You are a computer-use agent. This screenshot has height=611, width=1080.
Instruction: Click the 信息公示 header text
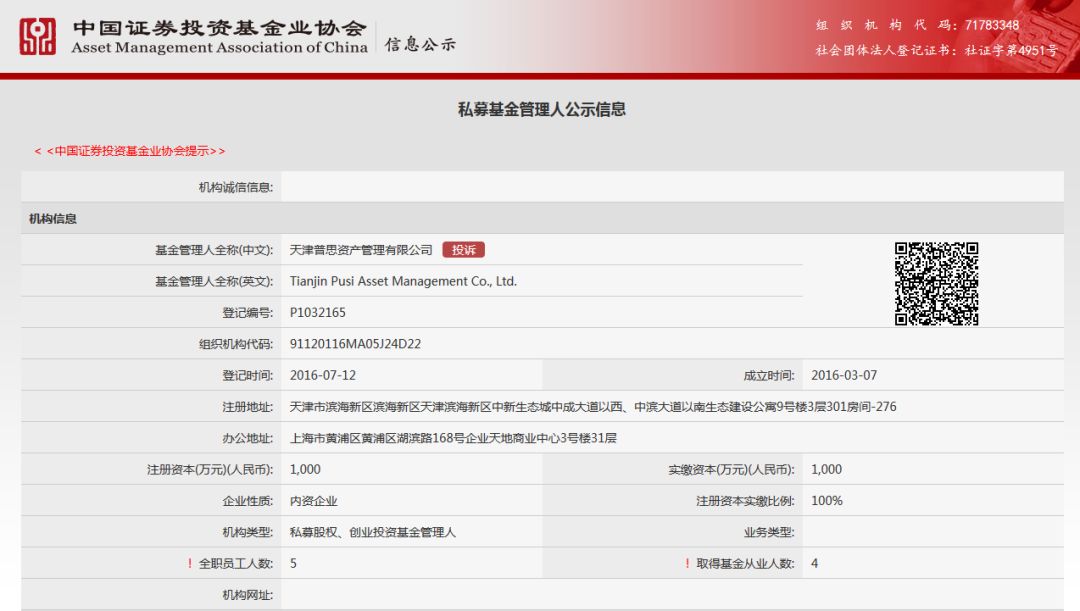[x=420, y=44]
